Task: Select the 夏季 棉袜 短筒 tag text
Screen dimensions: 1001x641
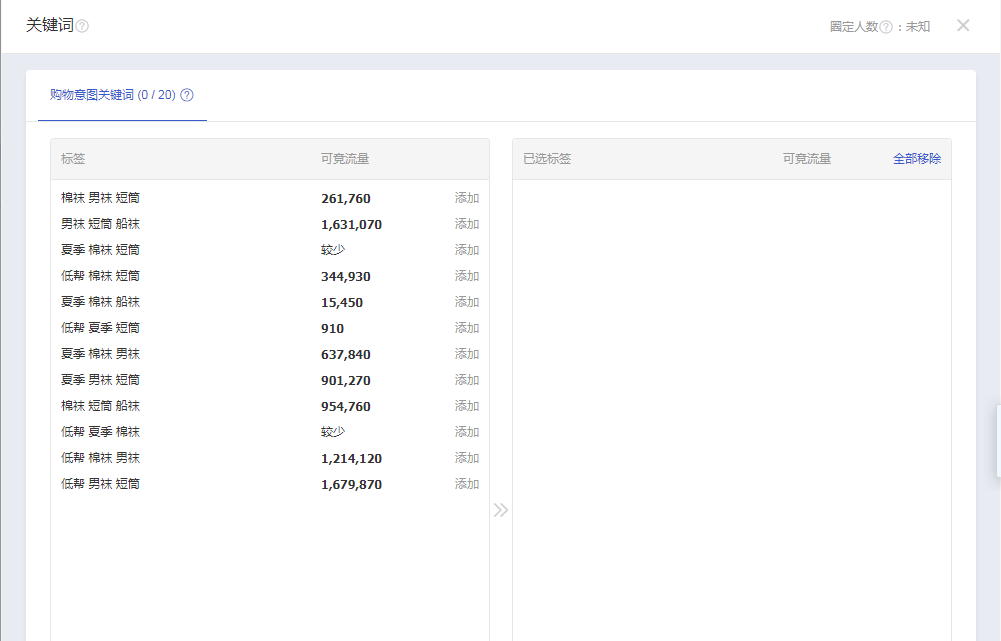Action: tap(100, 250)
